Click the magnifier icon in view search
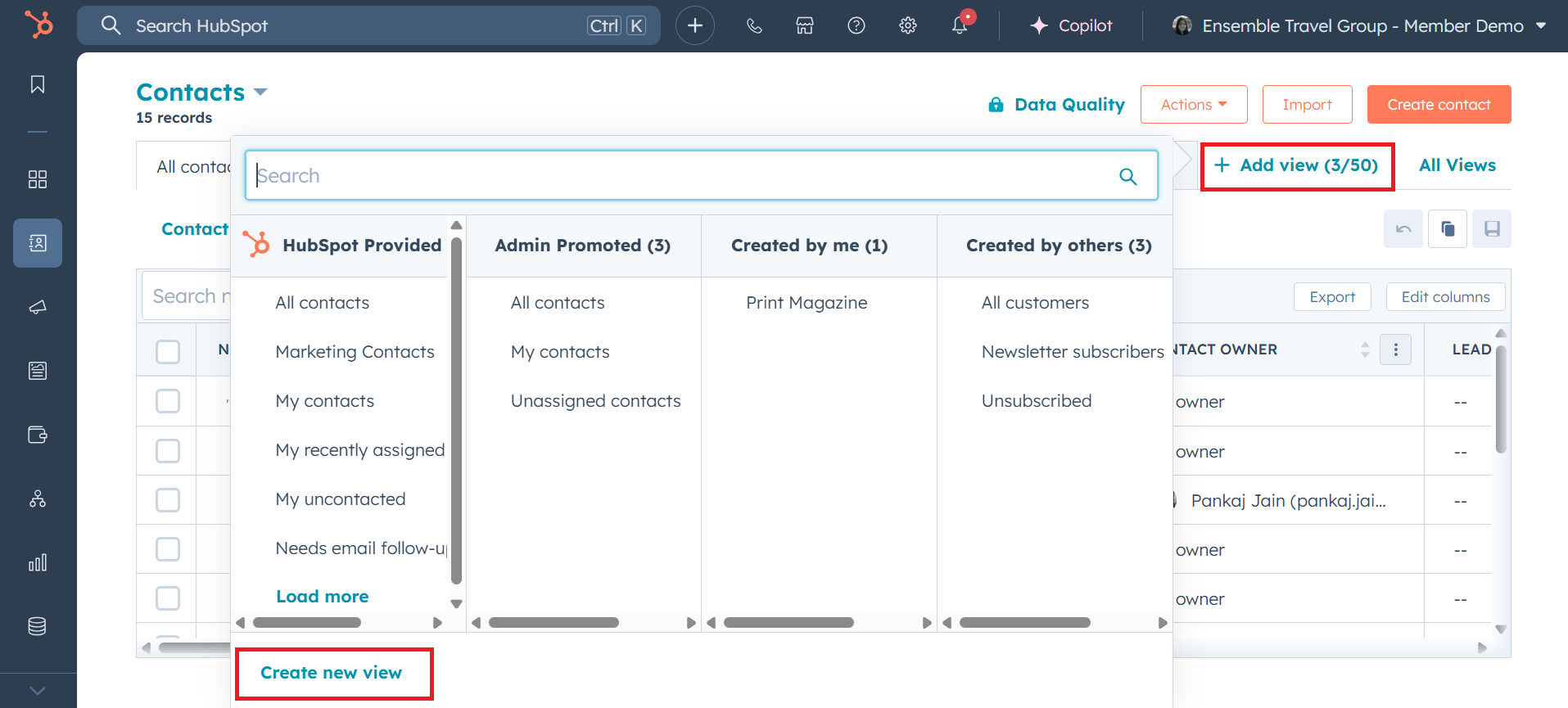The height and width of the screenshot is (708, 1568). 1128,176
